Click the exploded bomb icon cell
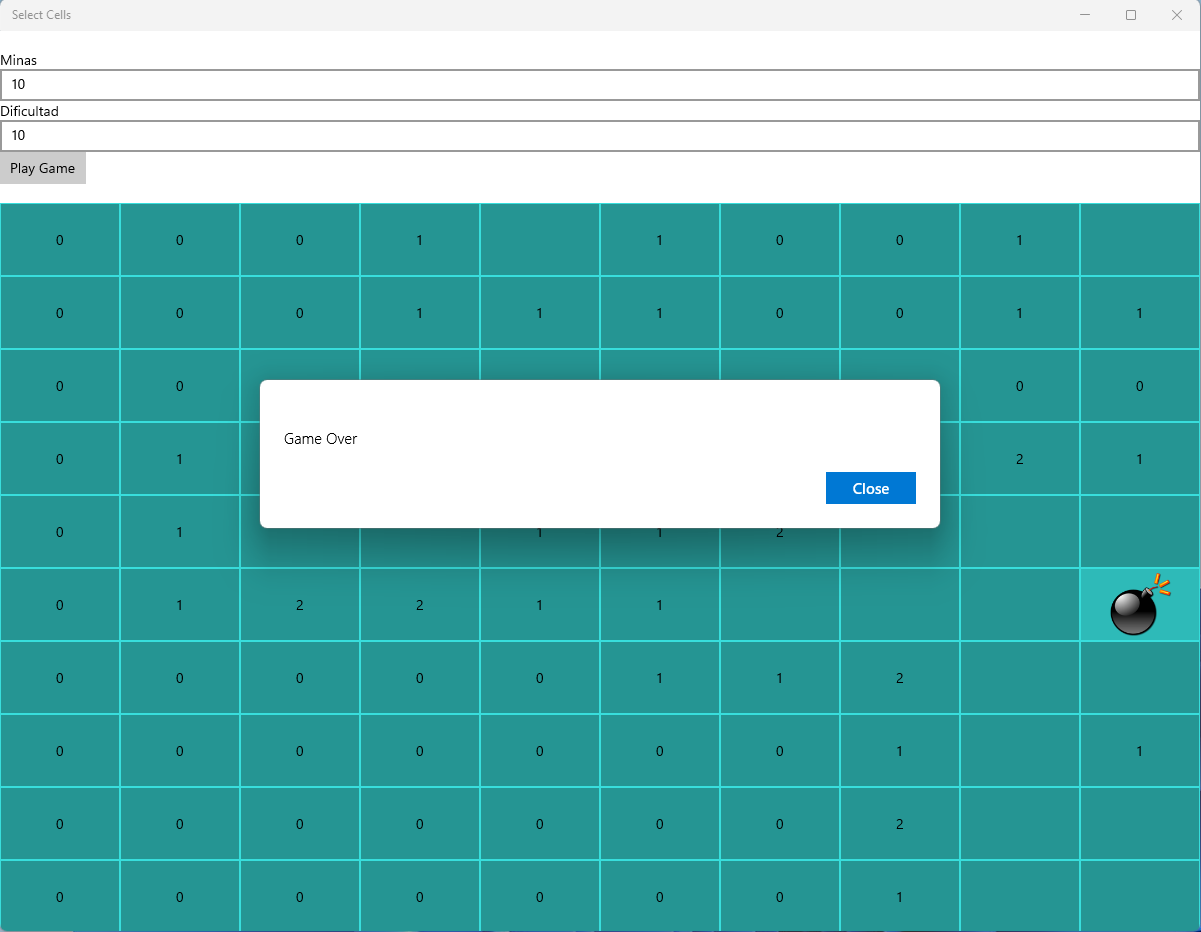1201x932 pixels. [1139, 605]
